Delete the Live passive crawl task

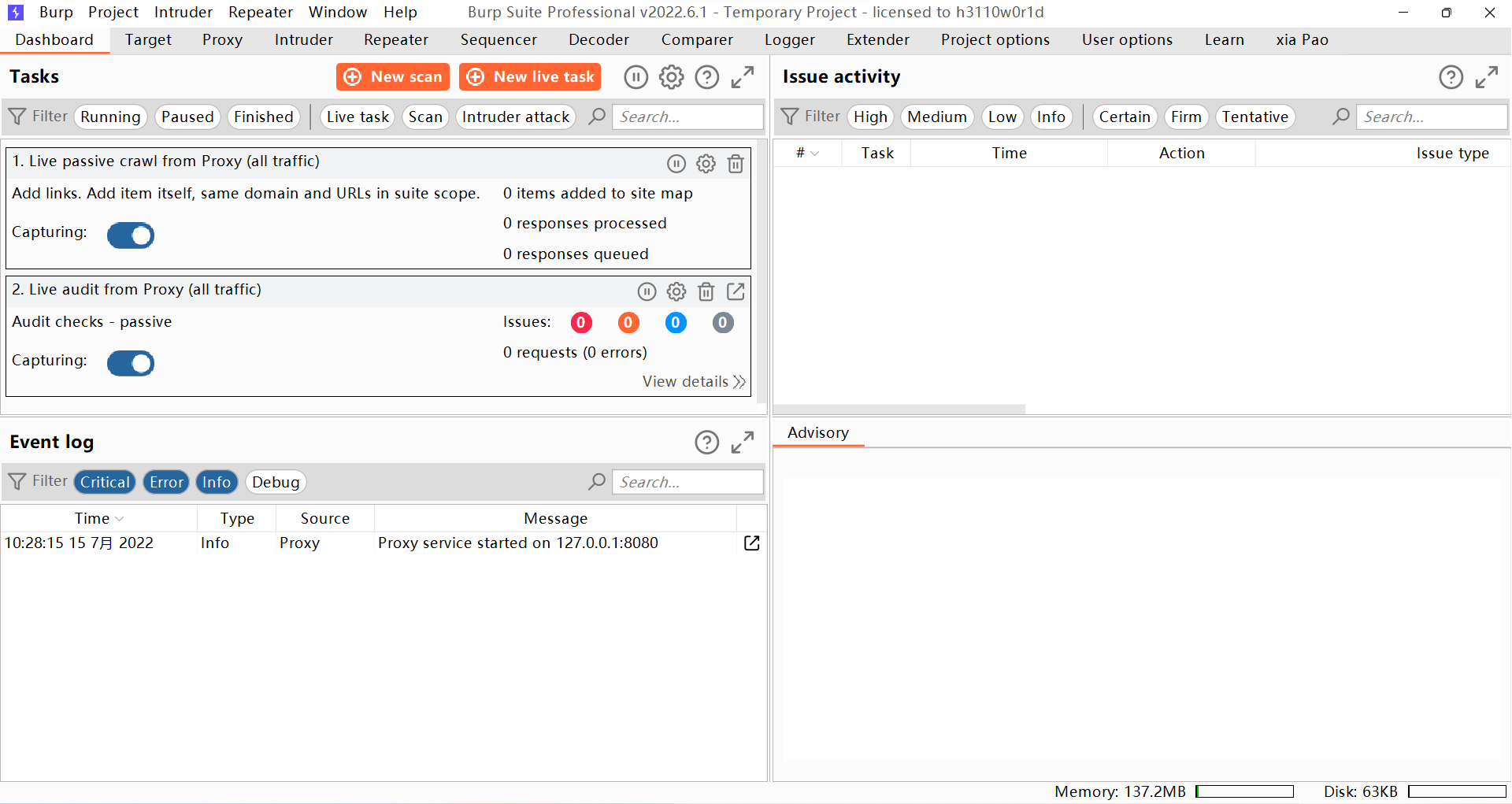[735, 164]
